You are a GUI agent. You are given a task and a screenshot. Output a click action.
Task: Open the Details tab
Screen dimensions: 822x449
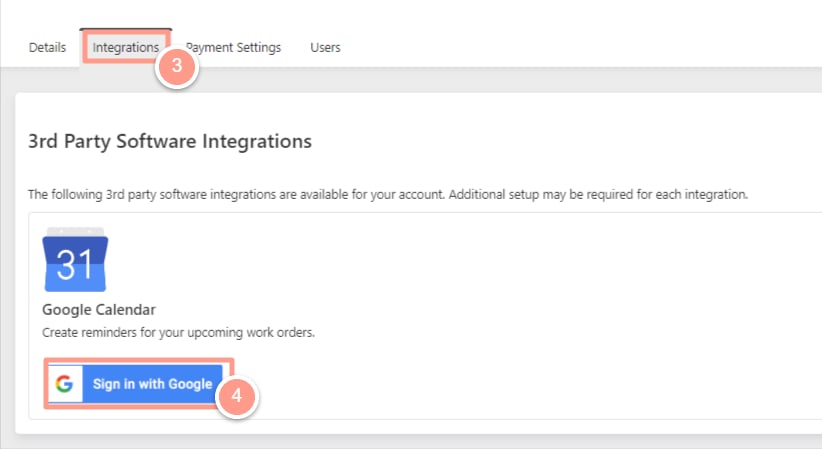tap(47, 47)
